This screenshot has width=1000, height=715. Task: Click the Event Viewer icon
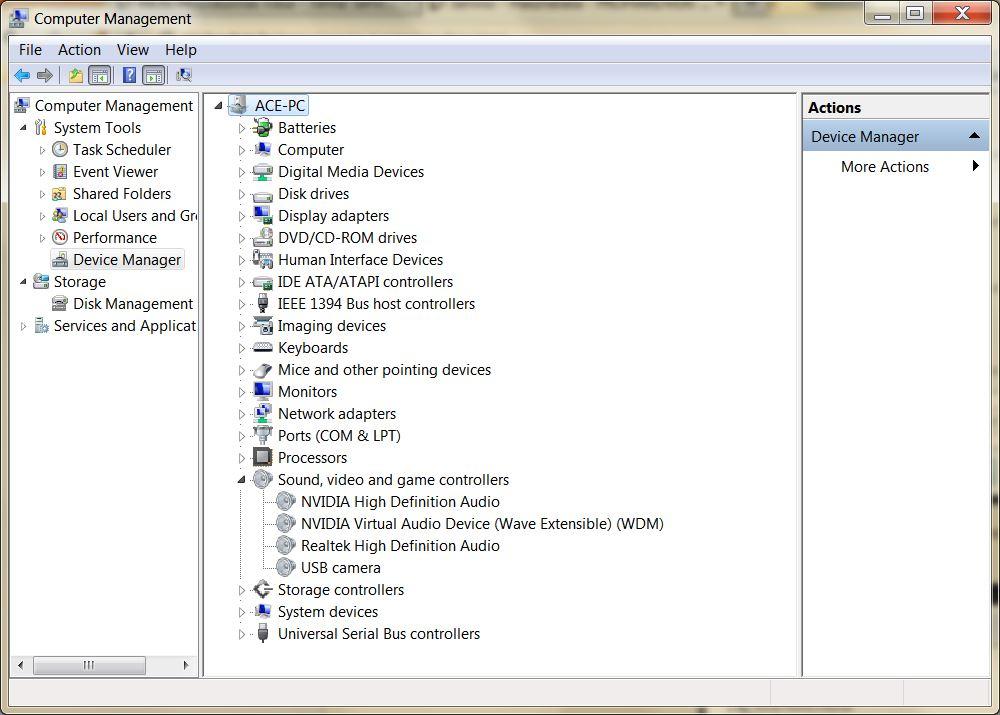(x=60, y=172)
